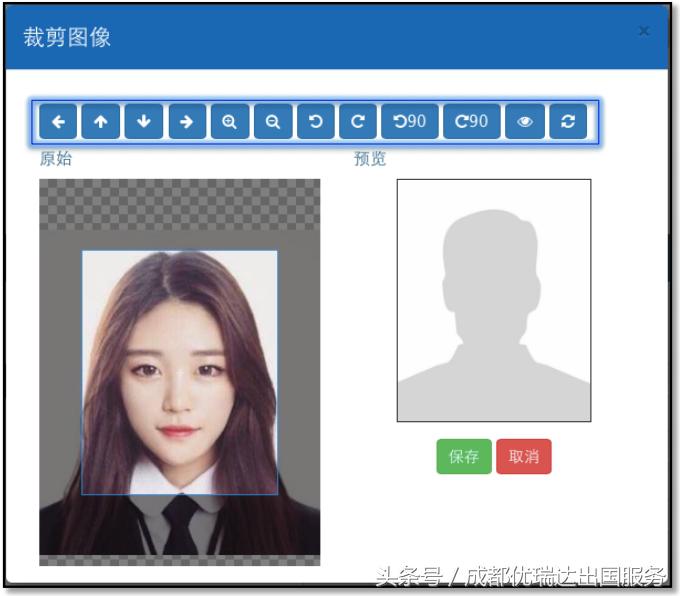Rotate the image left by 90 degrees
Screen dimensions: 680x596
[x=409, y=122]
